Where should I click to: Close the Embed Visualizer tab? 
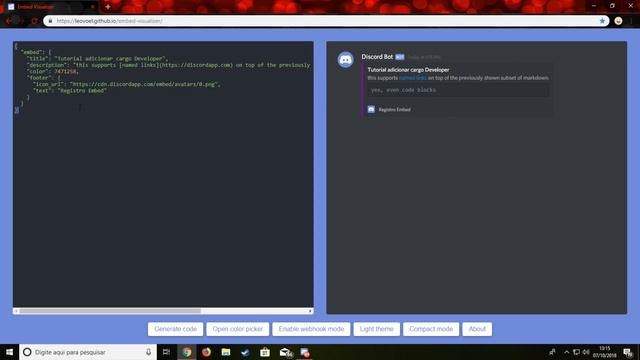(x=93, y=7)
